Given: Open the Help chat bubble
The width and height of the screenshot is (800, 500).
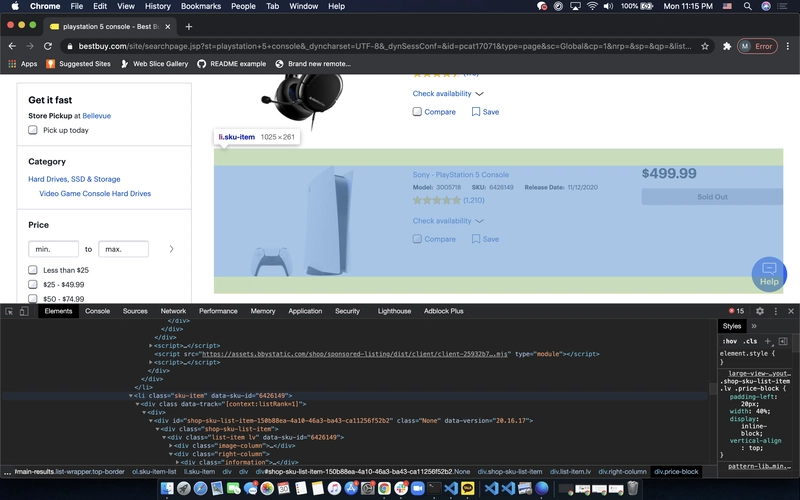Looking at the screenshot, I should (769, 274).
